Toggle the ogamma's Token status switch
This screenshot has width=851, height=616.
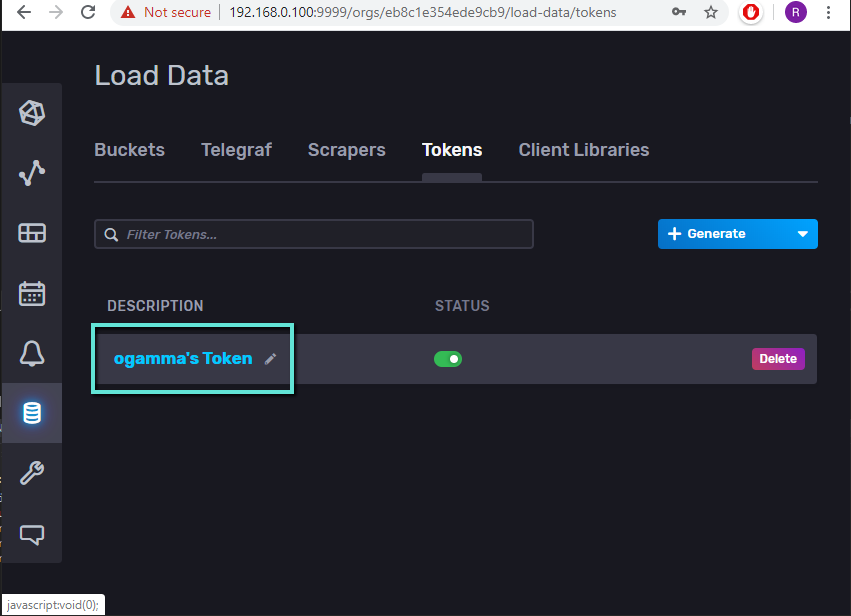pyautogui.click(x=448, y=359)
